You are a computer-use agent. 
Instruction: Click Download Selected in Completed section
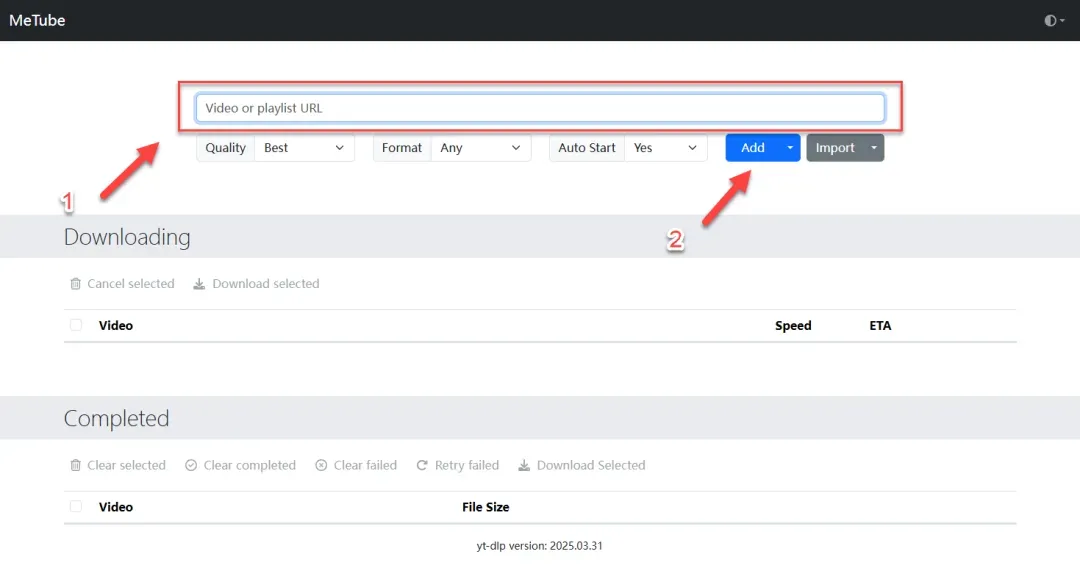582,465
